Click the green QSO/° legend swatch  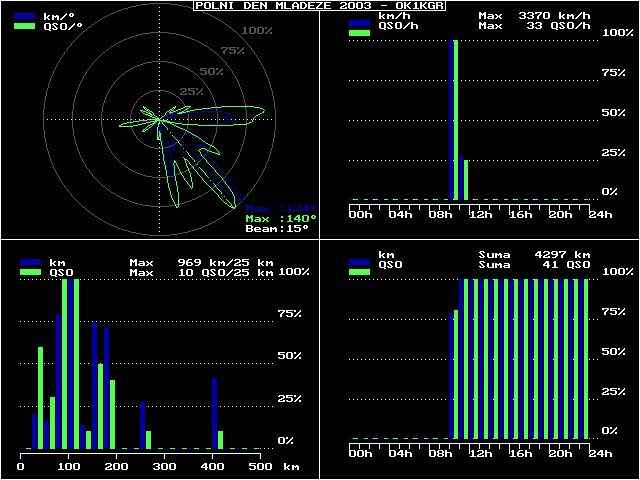click(28, 27)
